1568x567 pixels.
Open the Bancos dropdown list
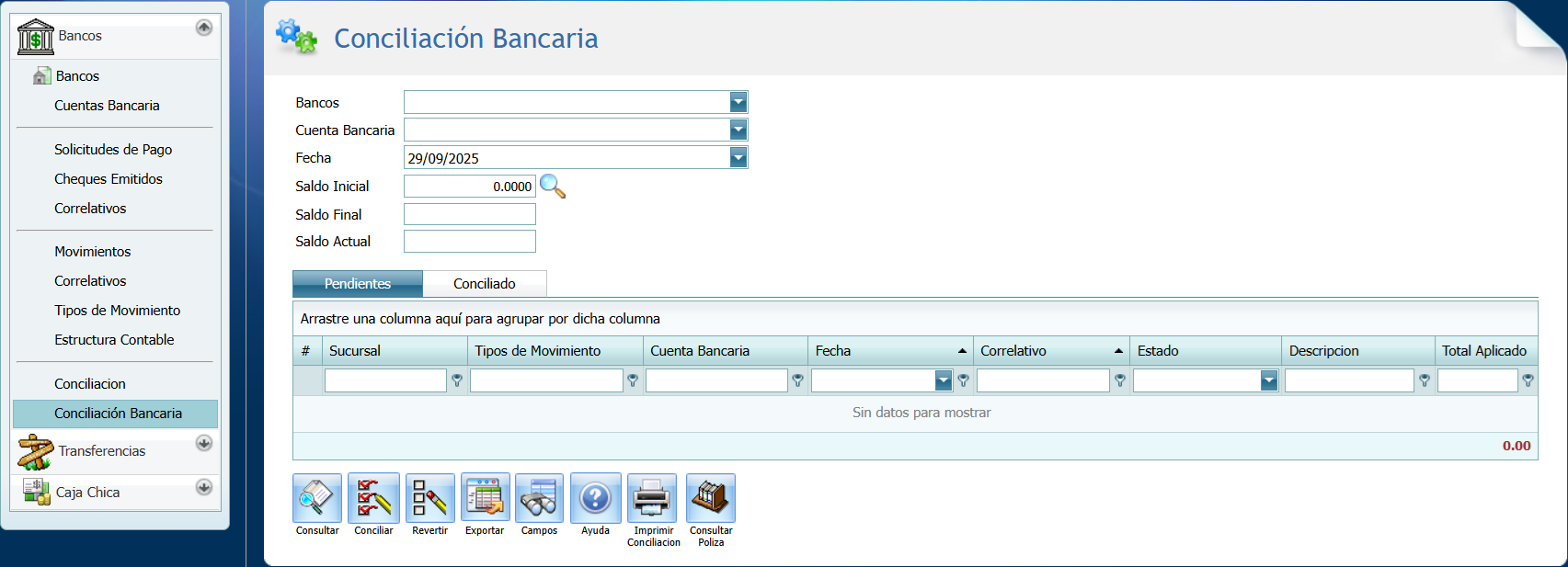pyautogui.click(x=738, y=102)
